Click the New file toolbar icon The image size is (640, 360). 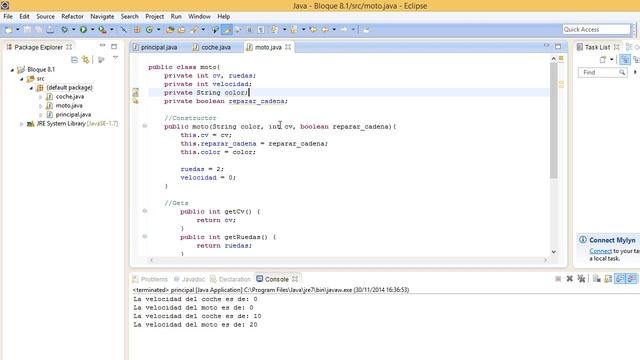pyautogui.click(x=8, y=30)
